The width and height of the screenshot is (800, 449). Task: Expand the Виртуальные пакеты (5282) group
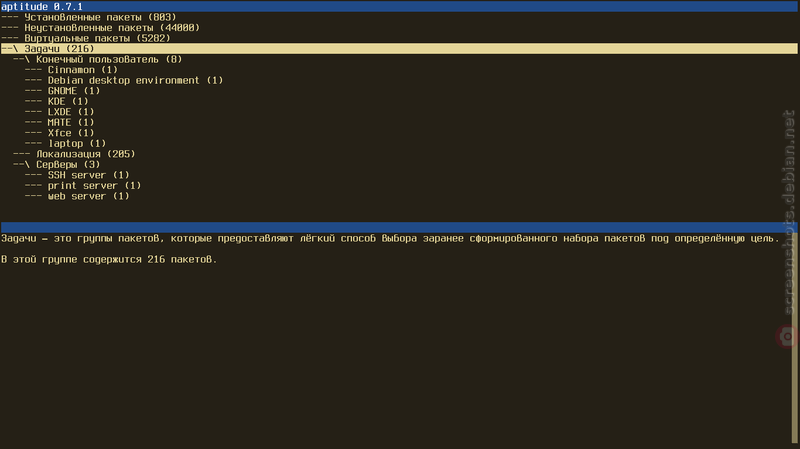[86, 38]
